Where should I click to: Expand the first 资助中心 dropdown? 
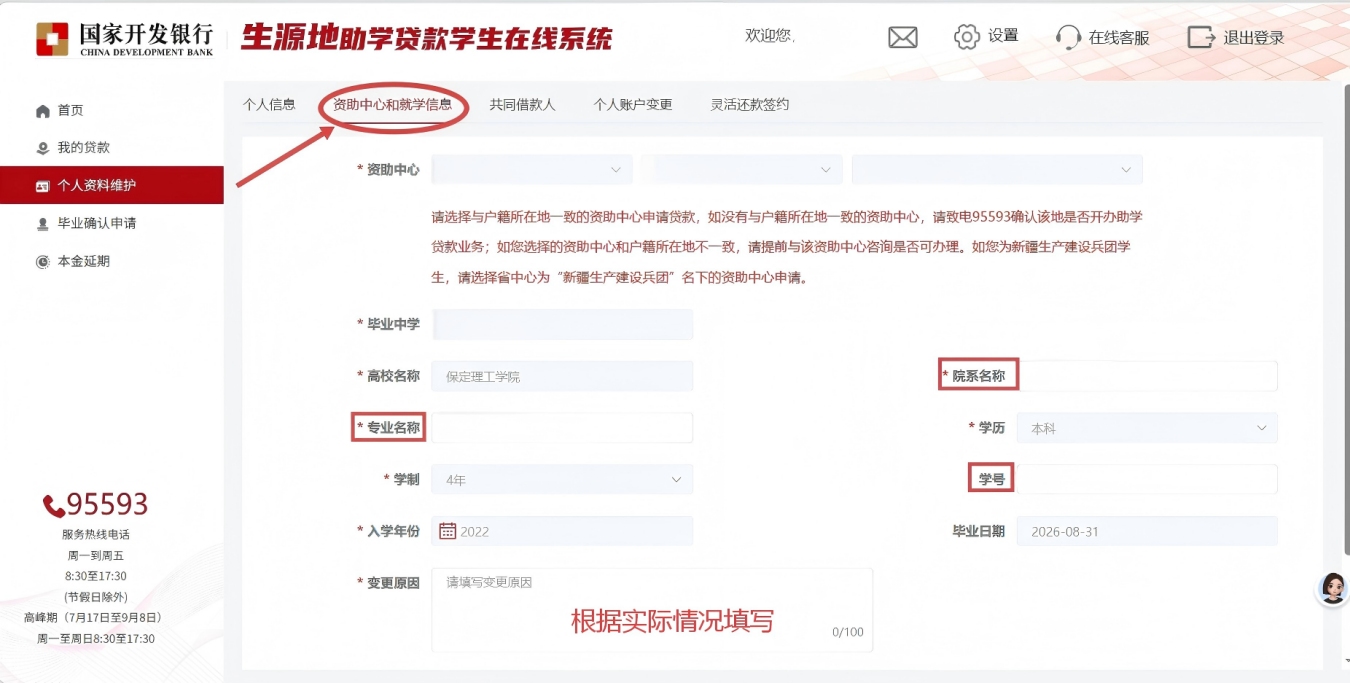pyautogui.click(x=532, y=170)
